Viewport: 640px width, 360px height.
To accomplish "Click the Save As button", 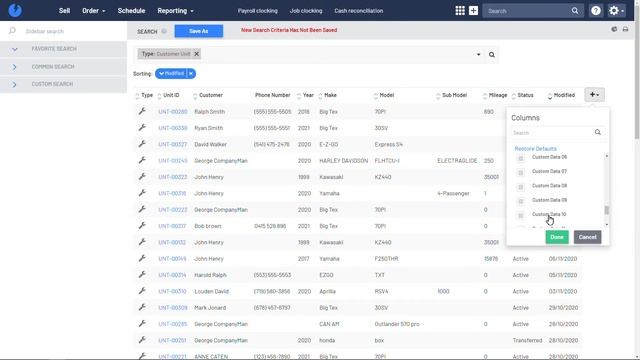I will click(199, 31).
